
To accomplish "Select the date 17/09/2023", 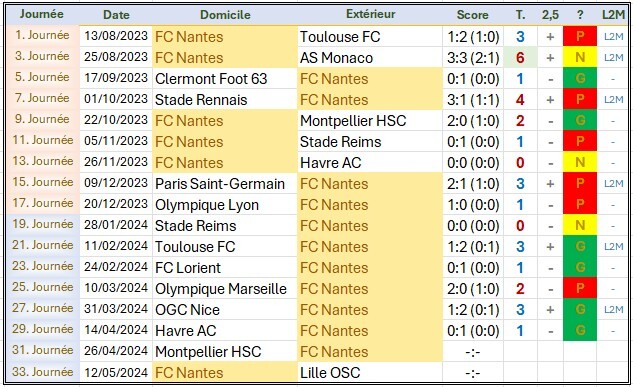I will [x=116, y=78].
